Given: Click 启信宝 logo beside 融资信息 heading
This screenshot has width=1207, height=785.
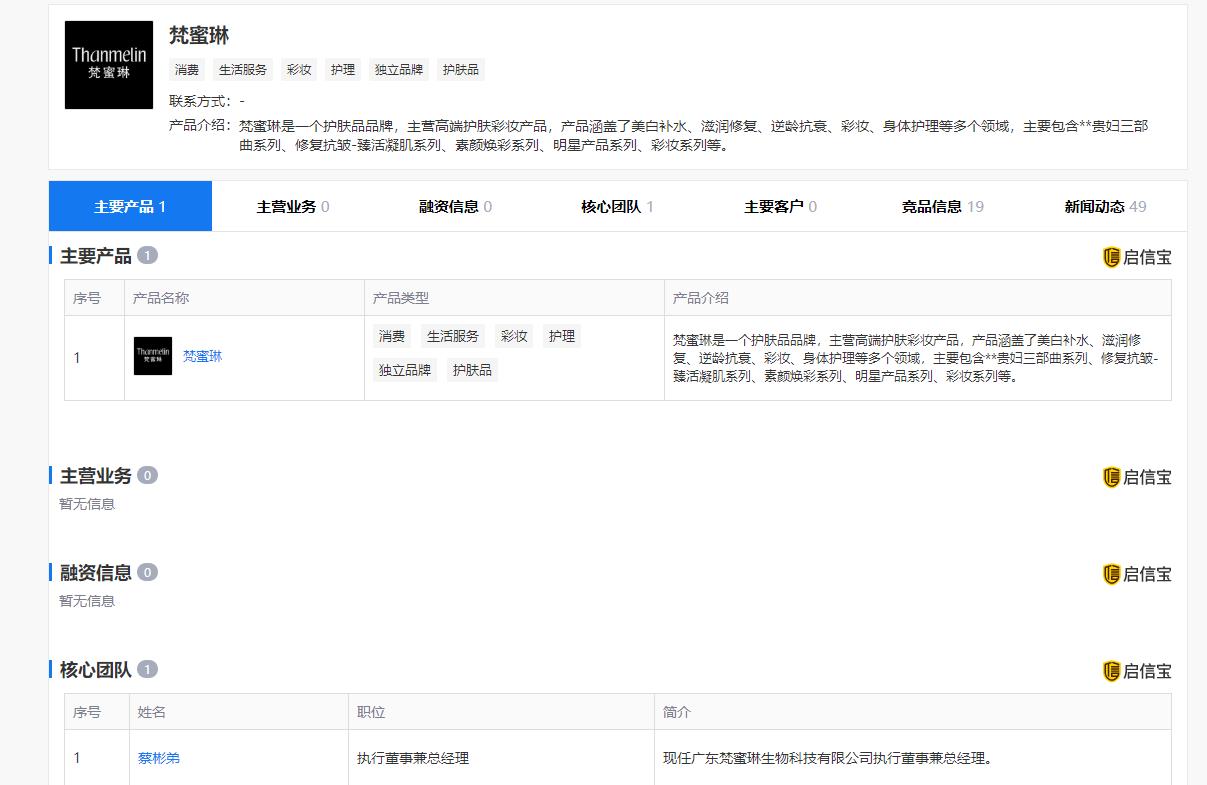Looking at the screenshot, I should pyautogui.click(x=1137, y=574).
